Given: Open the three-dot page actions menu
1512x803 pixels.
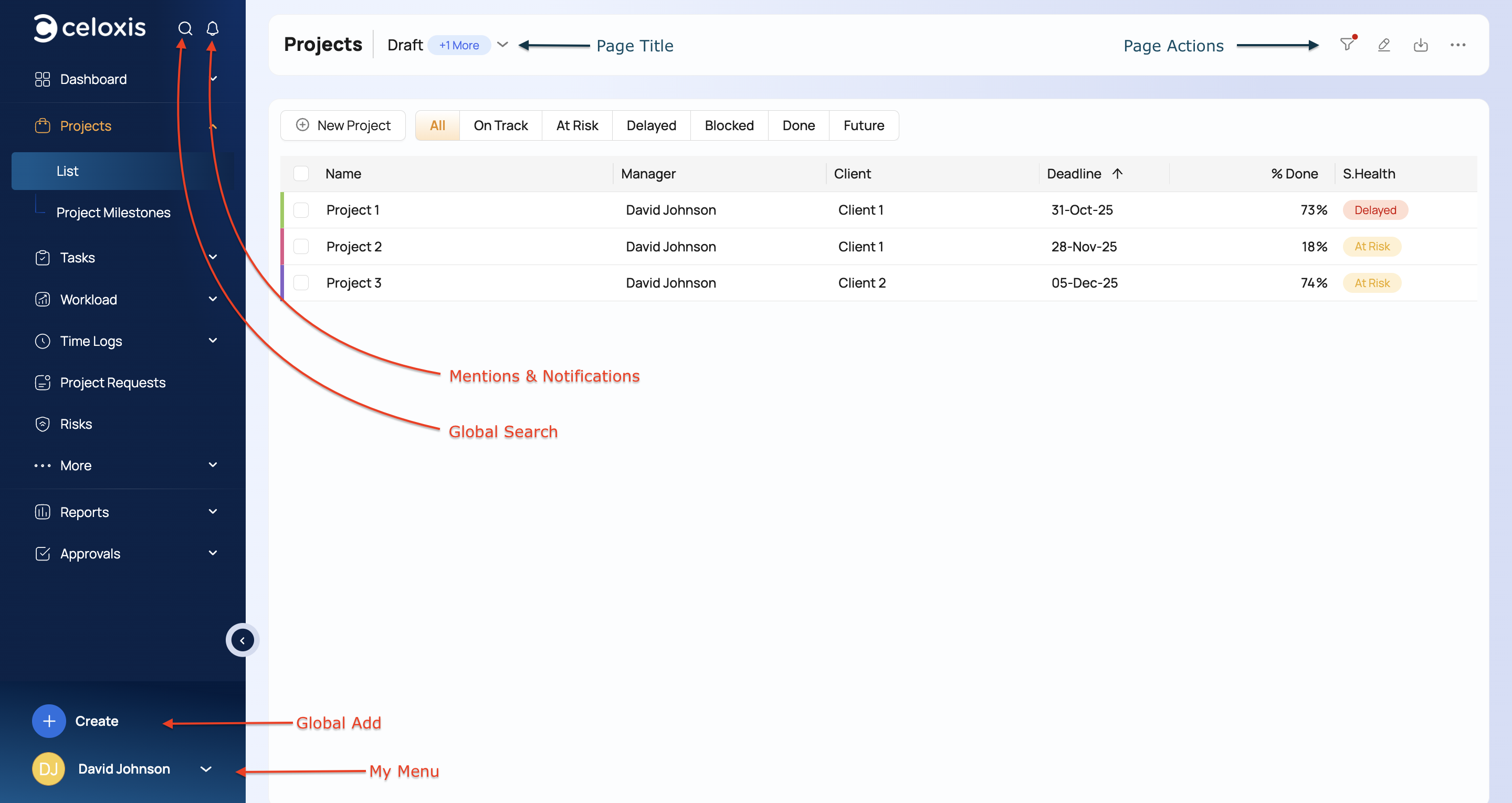Looking at the screenshot, I should pyautogui.click(x=1457, y=45).
